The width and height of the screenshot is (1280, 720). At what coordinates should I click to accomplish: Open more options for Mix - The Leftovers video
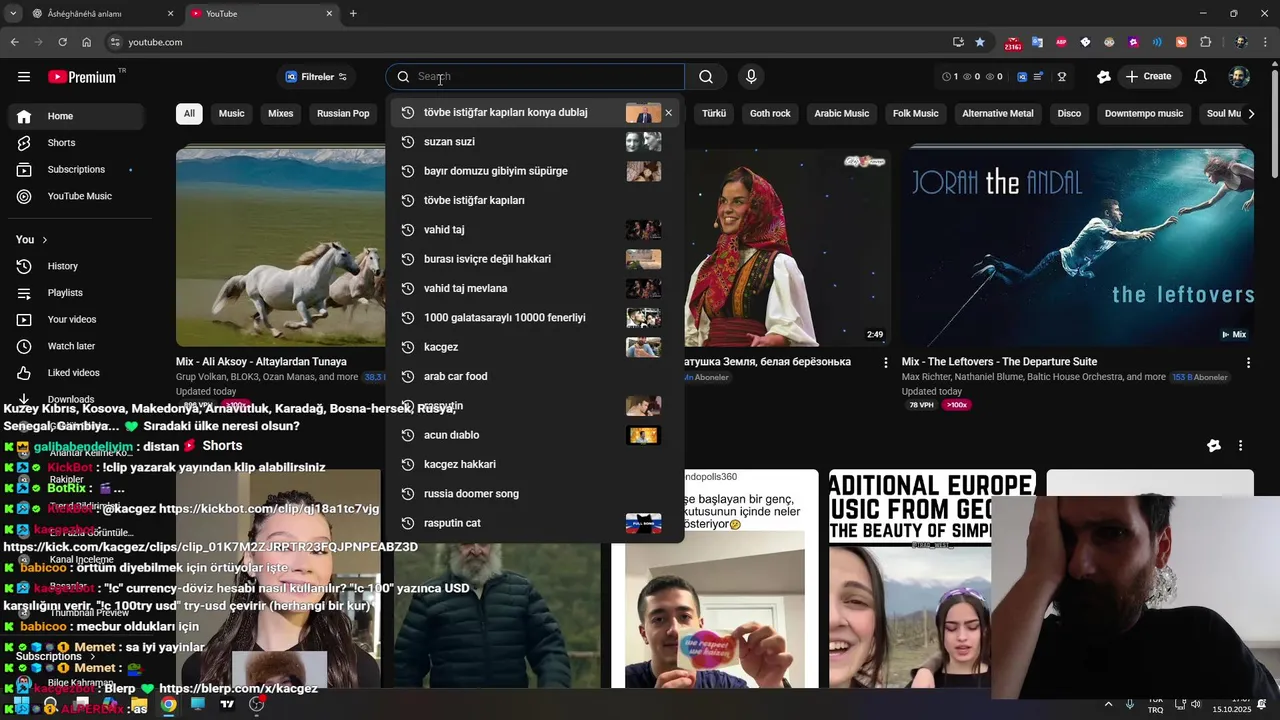click(x=1248, y=363)
